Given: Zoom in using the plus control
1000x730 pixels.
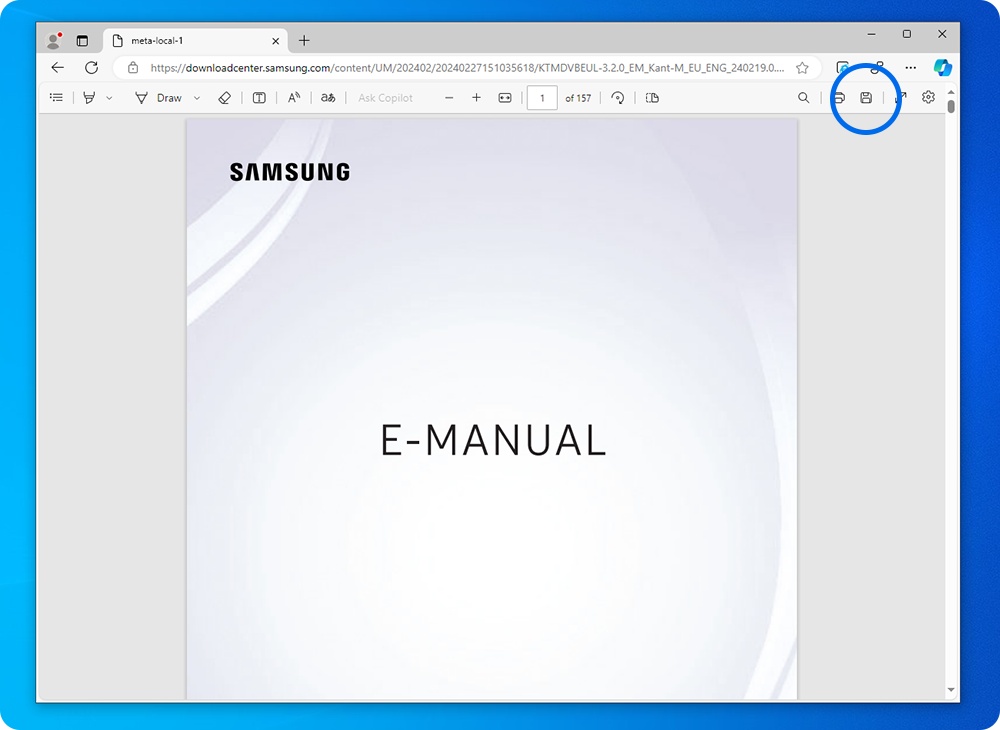Looking at the screenshot, I should pos(477,97).
